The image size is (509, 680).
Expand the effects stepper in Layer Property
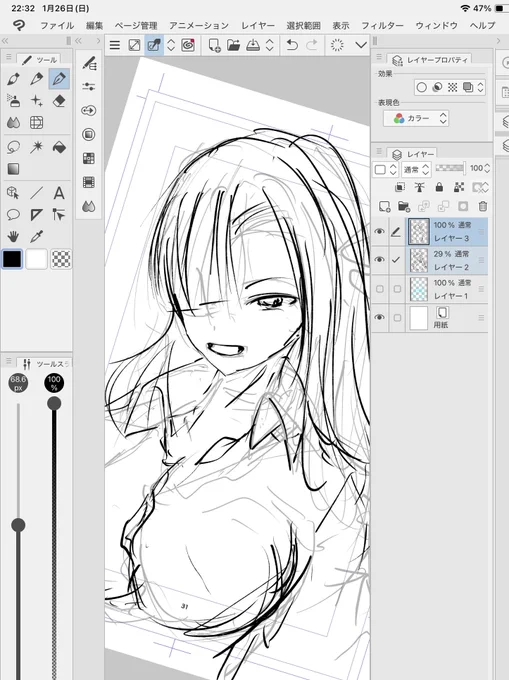pos(480,88)
